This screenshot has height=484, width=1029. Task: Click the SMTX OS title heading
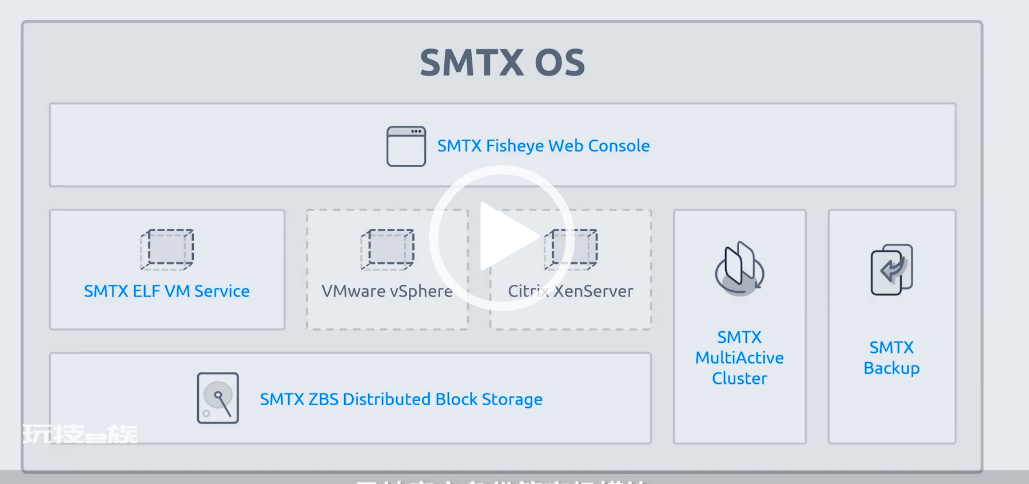coord(502,63)
